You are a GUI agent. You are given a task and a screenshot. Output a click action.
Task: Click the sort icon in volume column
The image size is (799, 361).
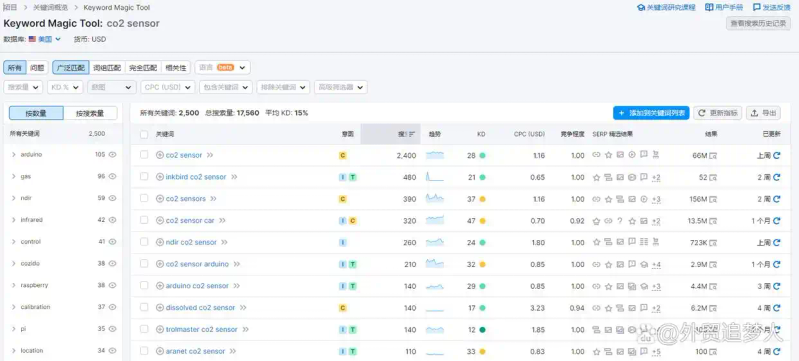412,134
